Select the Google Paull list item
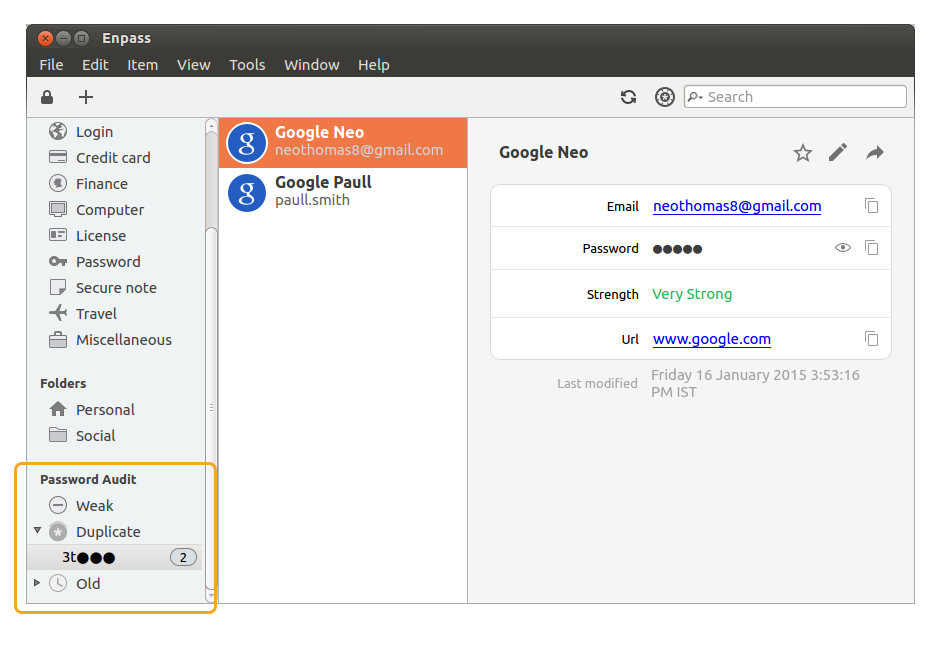Screen dimensions: 940x656 pyautogui.click(x=343, y=192)
